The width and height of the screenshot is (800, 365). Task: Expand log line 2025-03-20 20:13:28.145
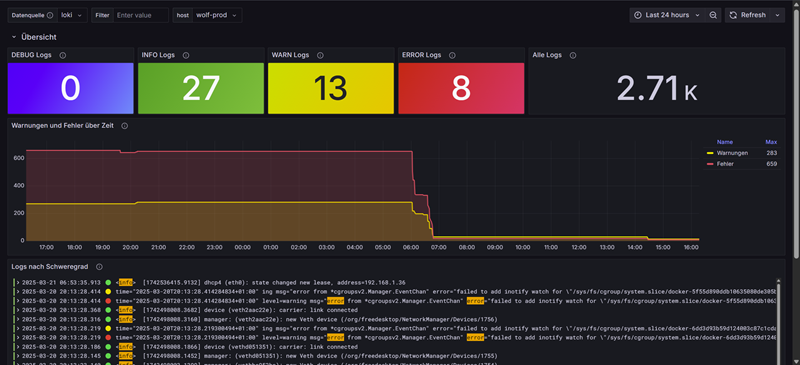point(18,356)
